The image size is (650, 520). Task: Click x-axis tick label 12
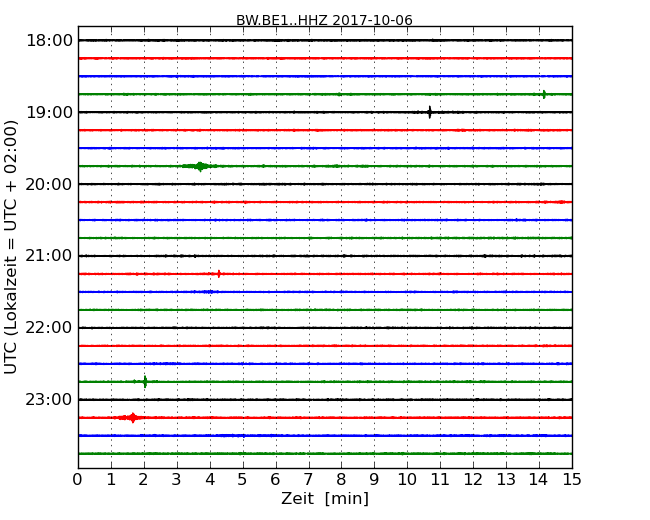(473, 479)
